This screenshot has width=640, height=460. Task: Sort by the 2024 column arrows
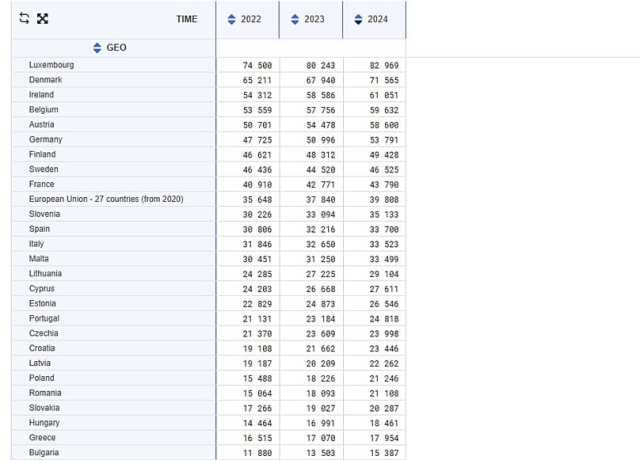[358, 20]
